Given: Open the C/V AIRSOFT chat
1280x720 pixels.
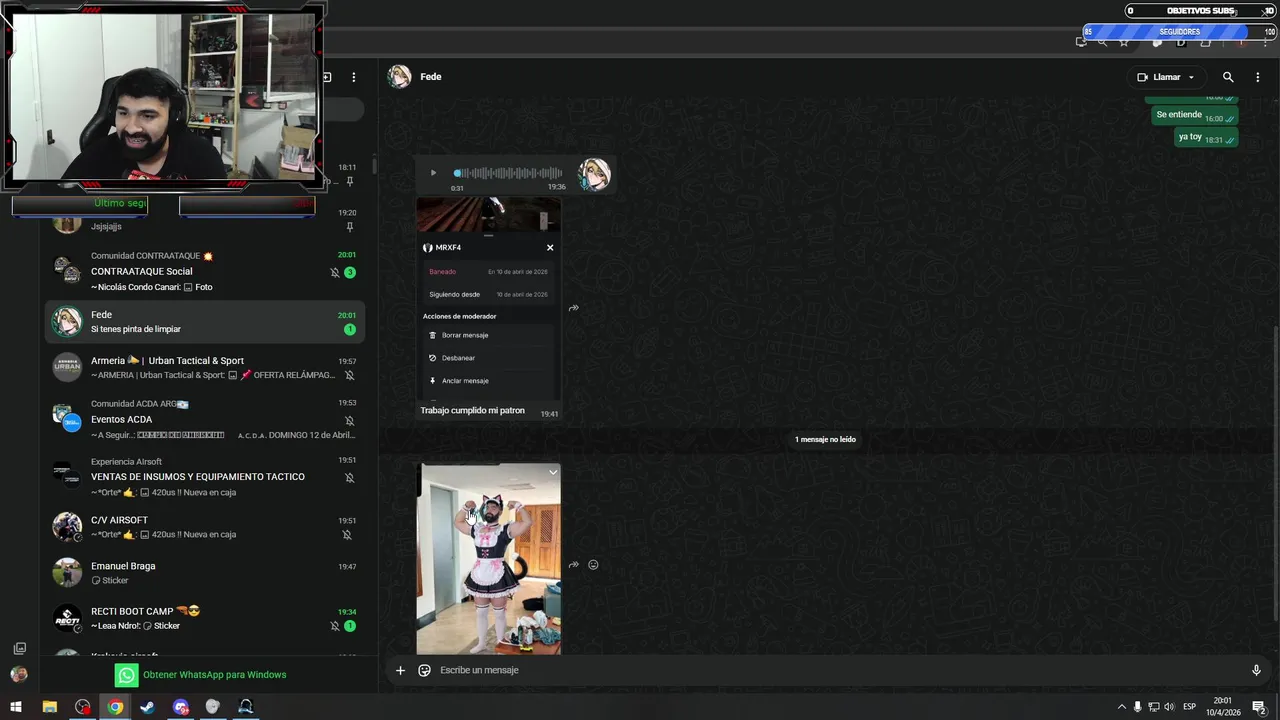Looking at the screenshot, I should point(204,526).
